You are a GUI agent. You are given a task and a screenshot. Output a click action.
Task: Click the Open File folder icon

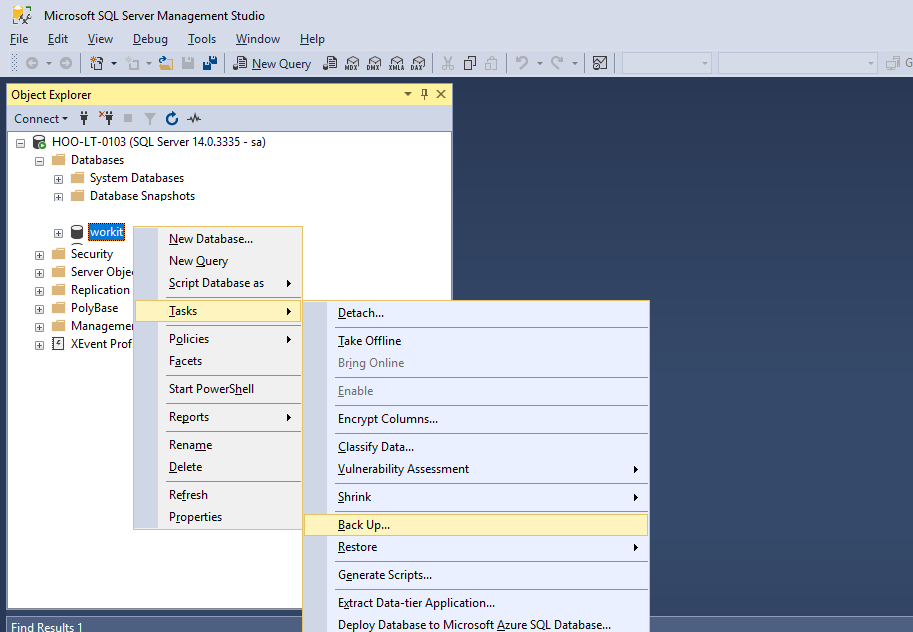(x=166, y=63)
